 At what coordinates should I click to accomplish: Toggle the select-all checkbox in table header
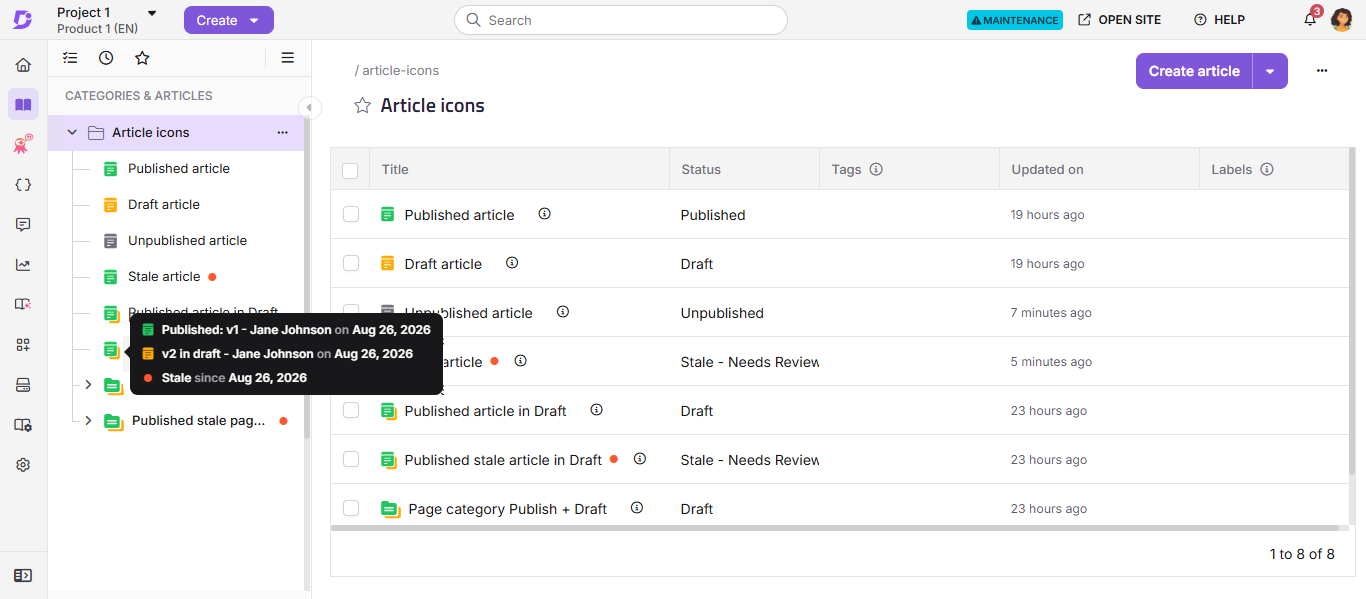tap(350, 171)
